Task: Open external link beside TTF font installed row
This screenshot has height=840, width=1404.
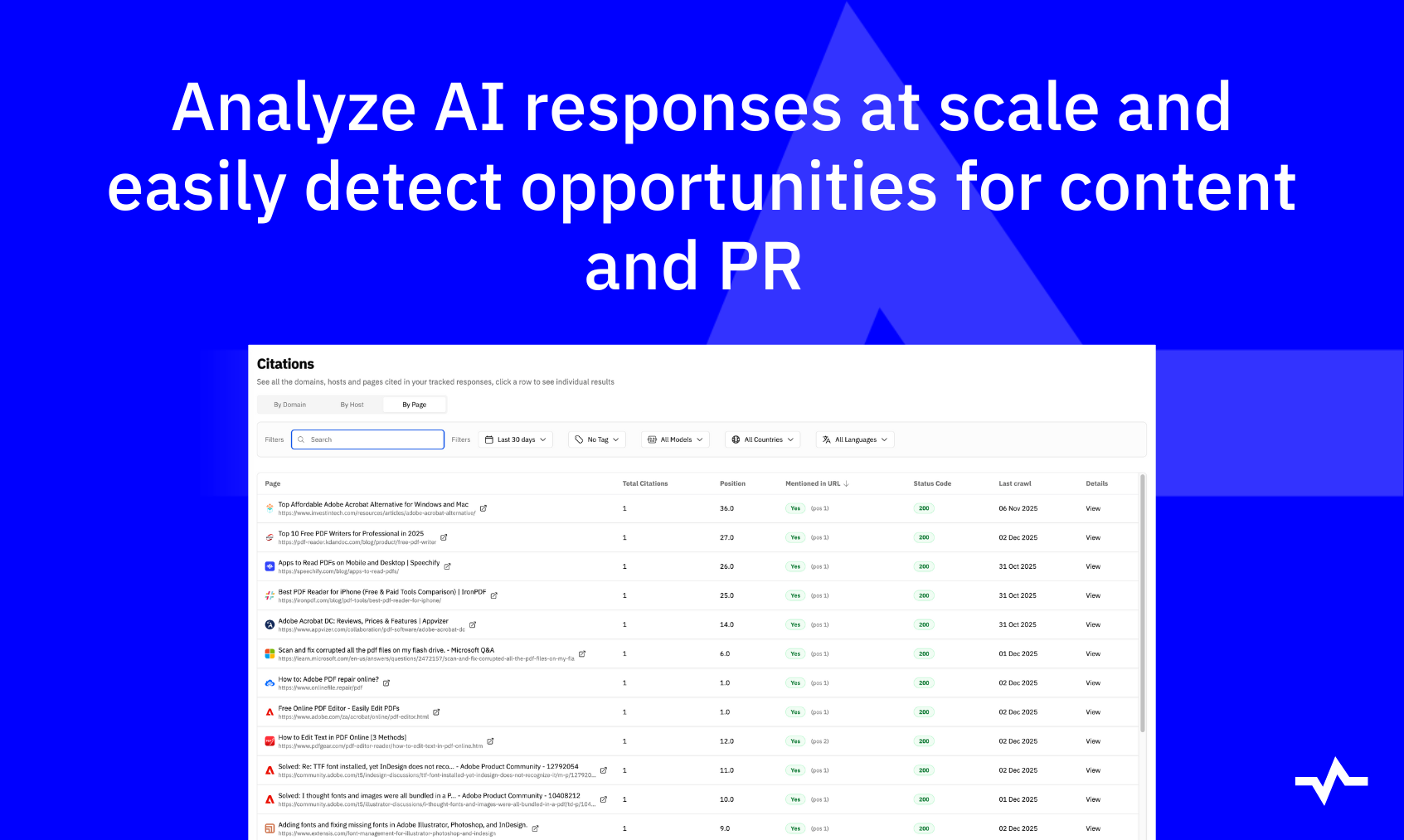Action: (603, 770)
